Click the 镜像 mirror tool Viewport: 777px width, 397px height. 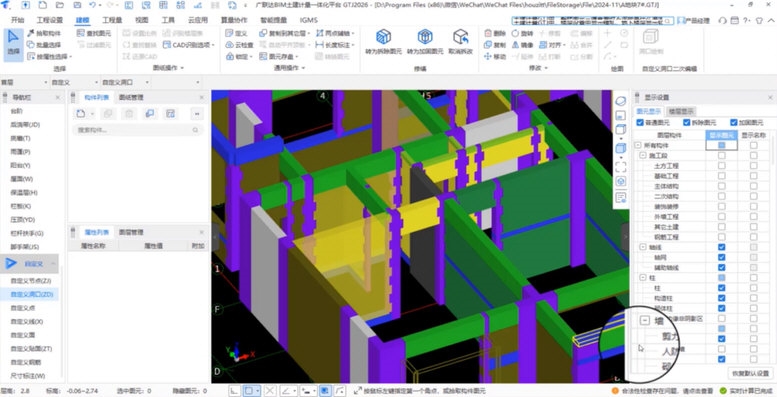click(522, 45)
